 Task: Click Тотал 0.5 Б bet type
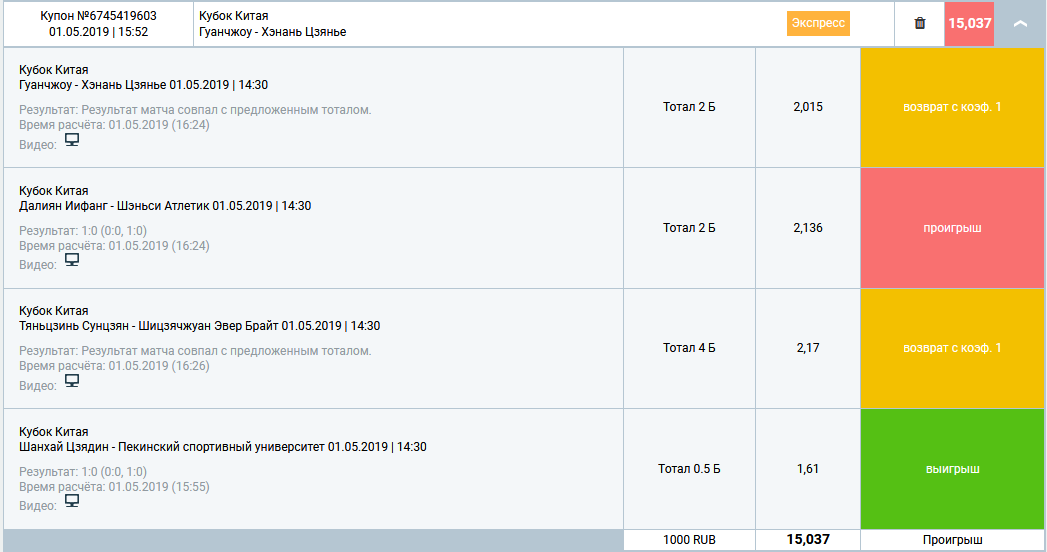689,469
